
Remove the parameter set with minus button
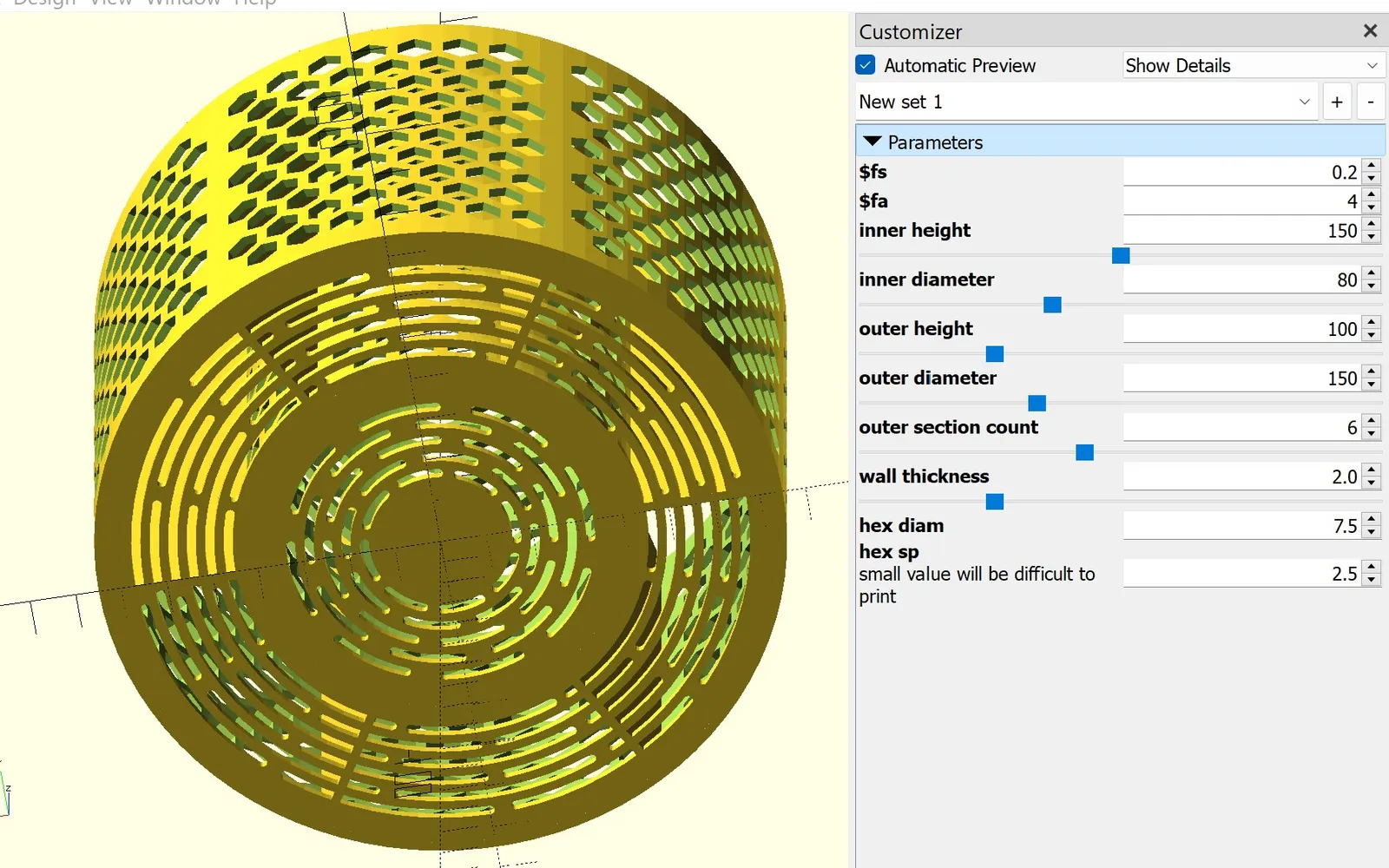[1371, 102]
